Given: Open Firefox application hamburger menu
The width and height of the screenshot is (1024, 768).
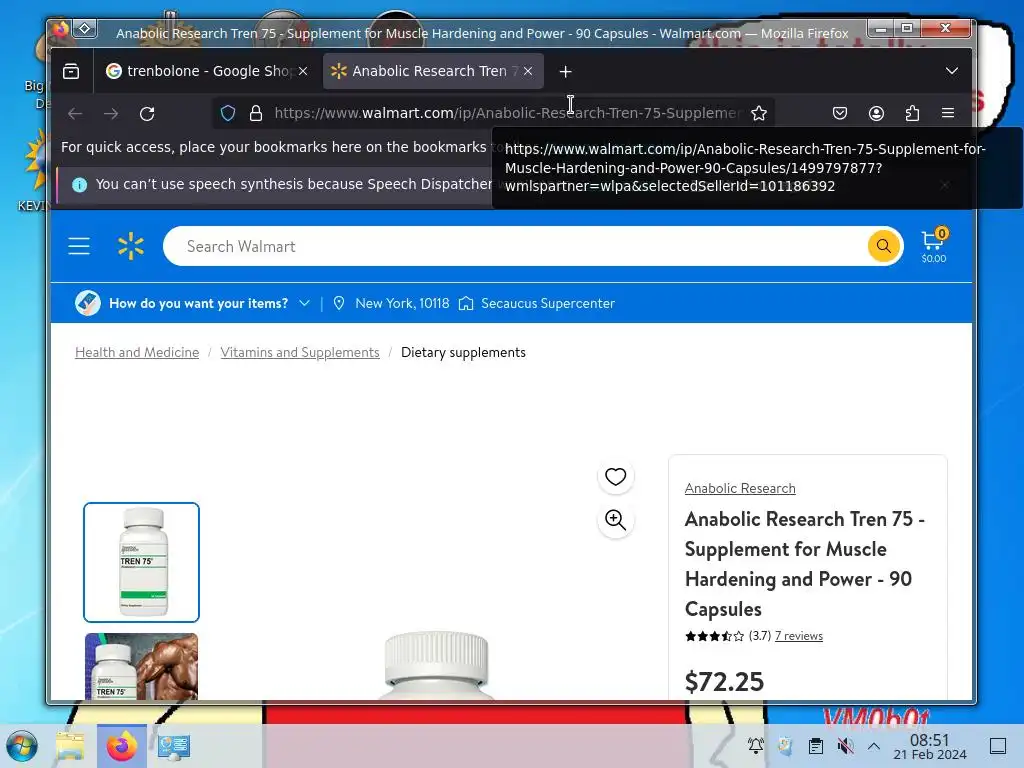Looking at the screenshot, I should point(948,114).
